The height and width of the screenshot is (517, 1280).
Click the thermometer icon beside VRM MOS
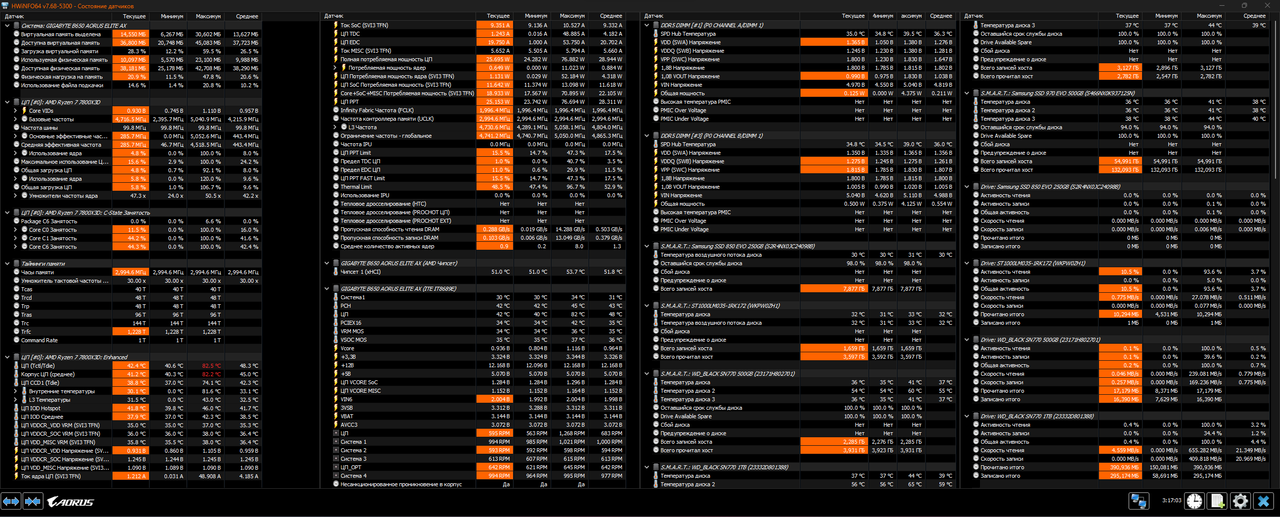[334, 331]
